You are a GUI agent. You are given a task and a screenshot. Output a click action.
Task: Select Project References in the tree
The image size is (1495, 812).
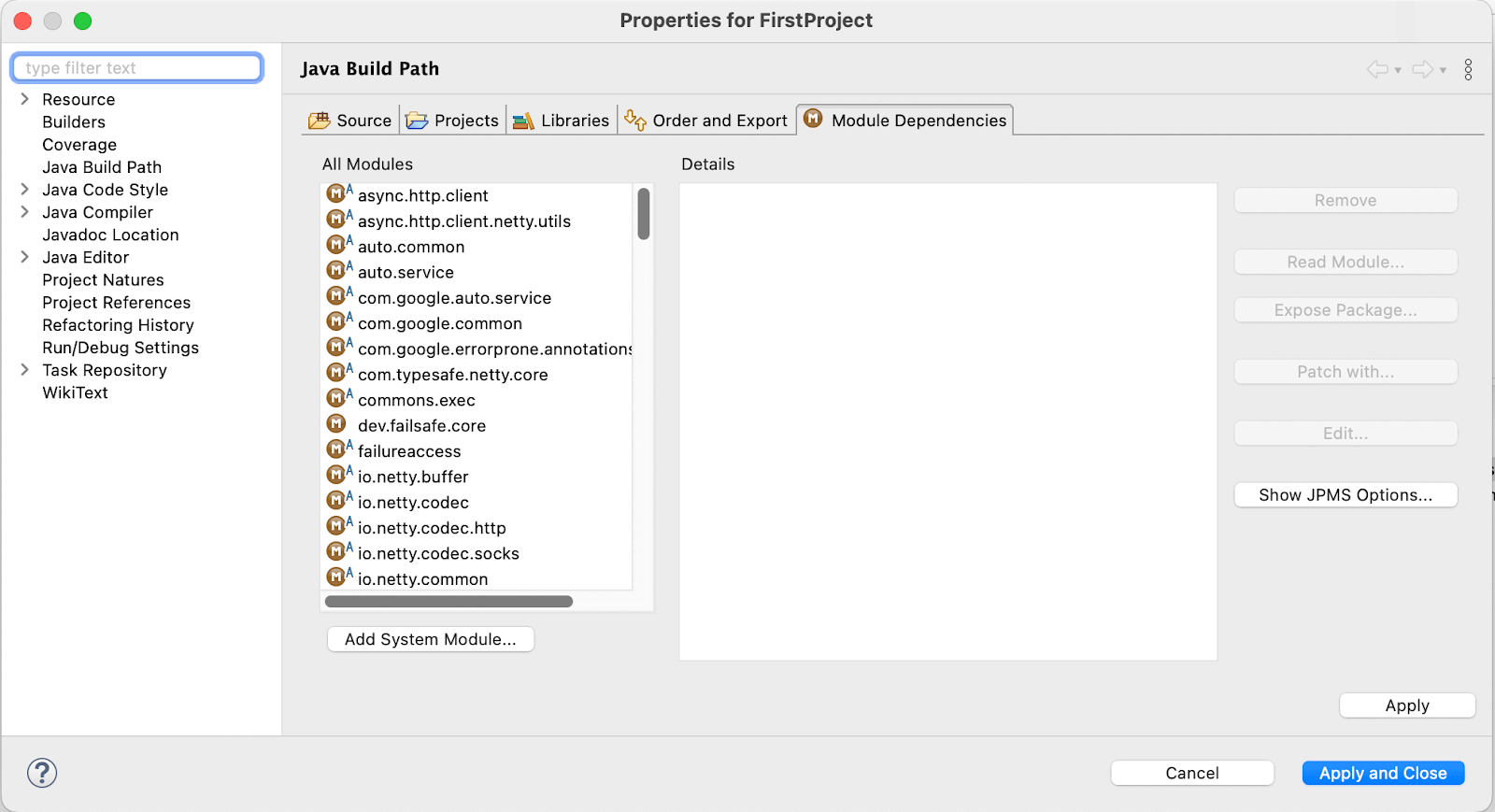[x=116, y=303]
